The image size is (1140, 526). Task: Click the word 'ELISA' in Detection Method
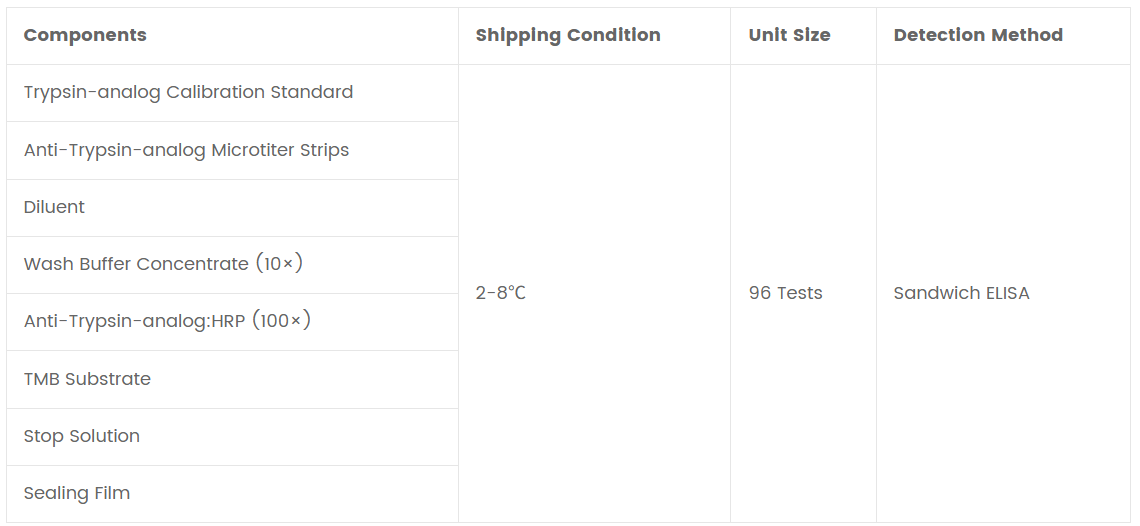coord(1004,293)
